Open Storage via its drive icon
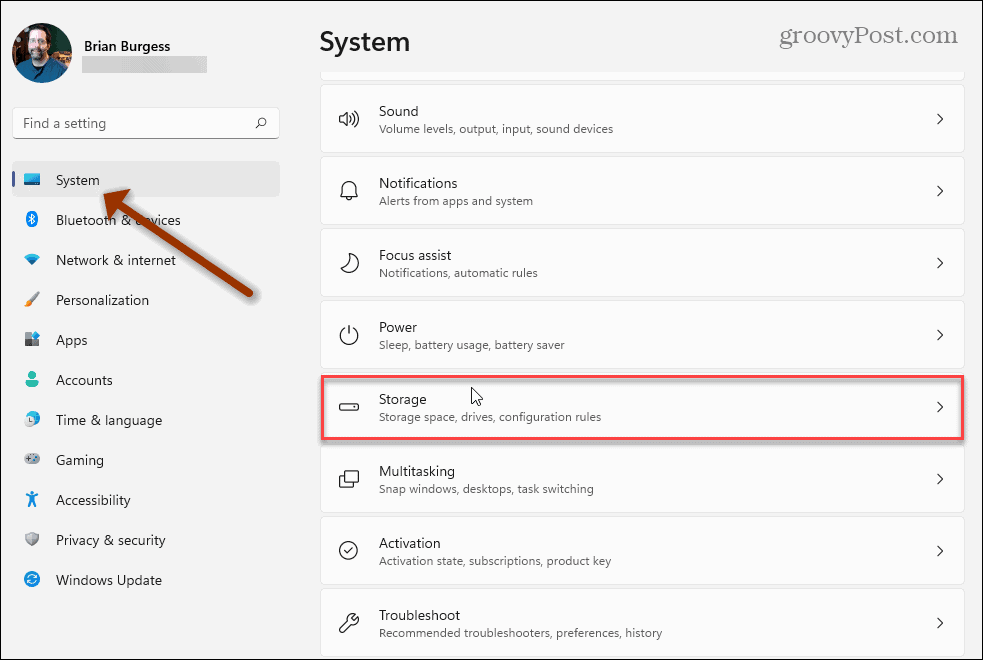983x660 pixels. 348,407
